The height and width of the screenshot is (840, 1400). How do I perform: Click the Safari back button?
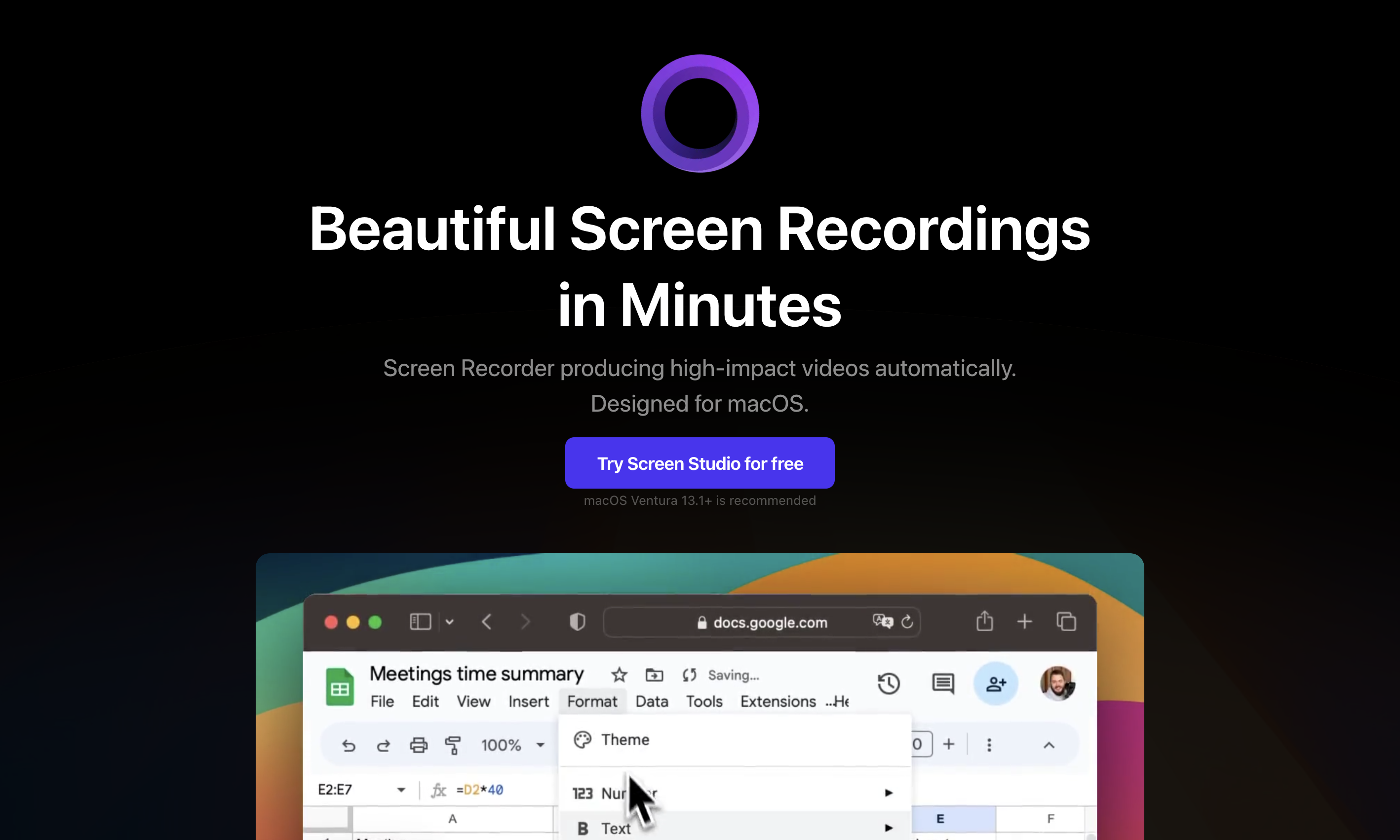coord(486,622)
